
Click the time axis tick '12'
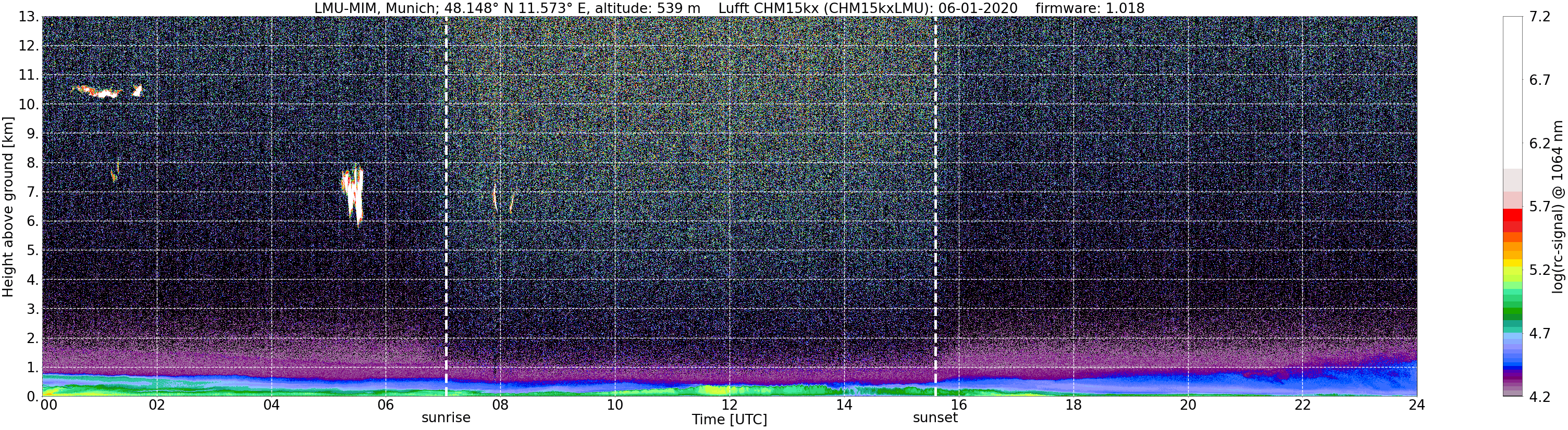click(x=729, y=405)
